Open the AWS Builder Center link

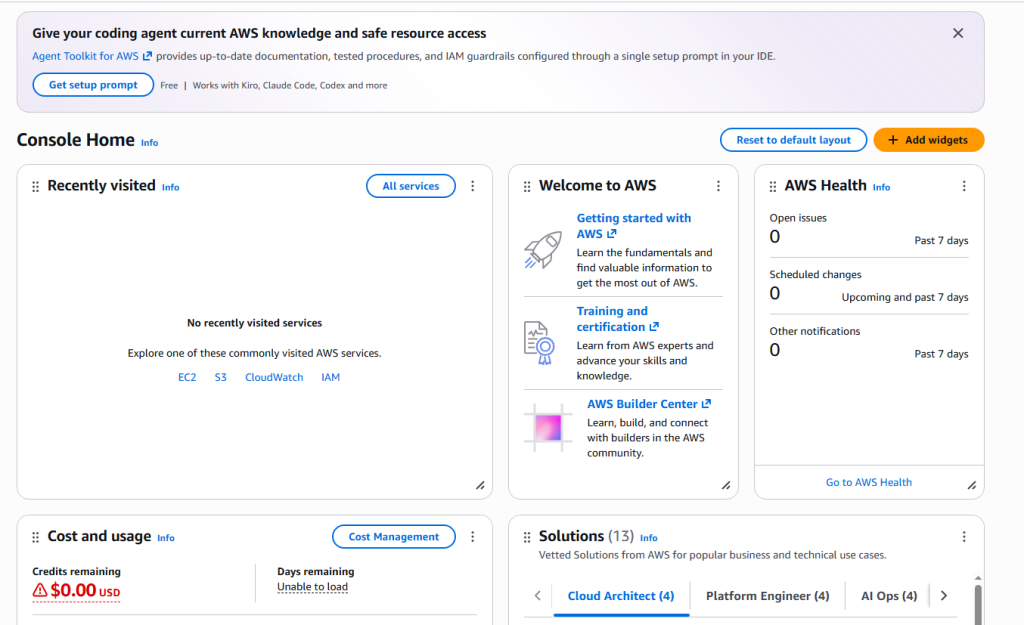point(648,404)
